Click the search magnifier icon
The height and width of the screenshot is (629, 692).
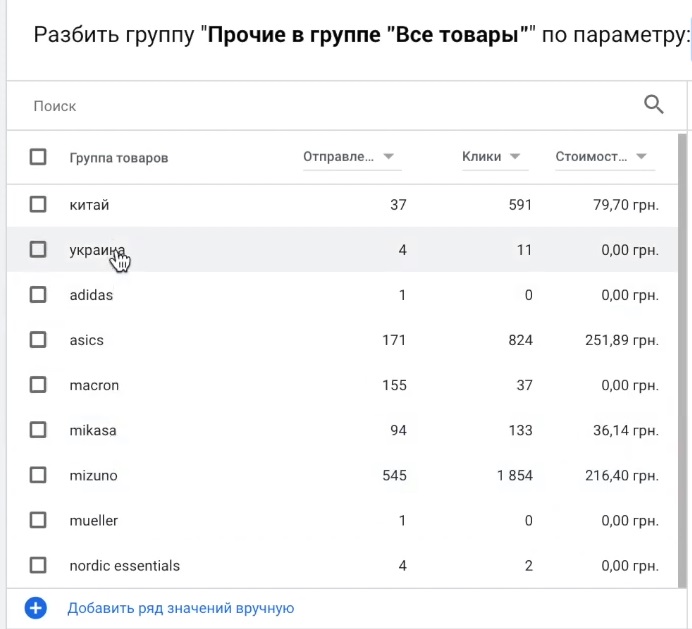(x=654, y=105)
